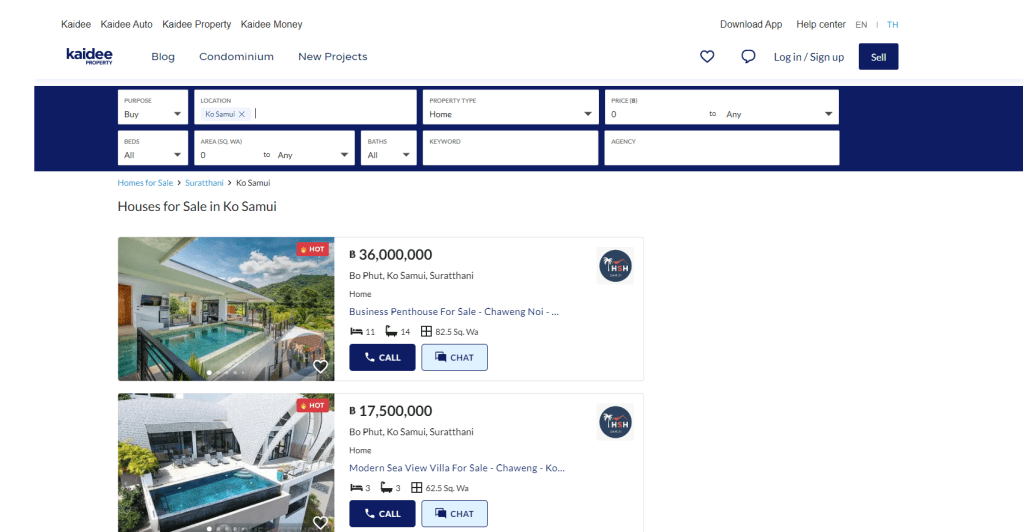Click the Kaidee Property logo

90,56
